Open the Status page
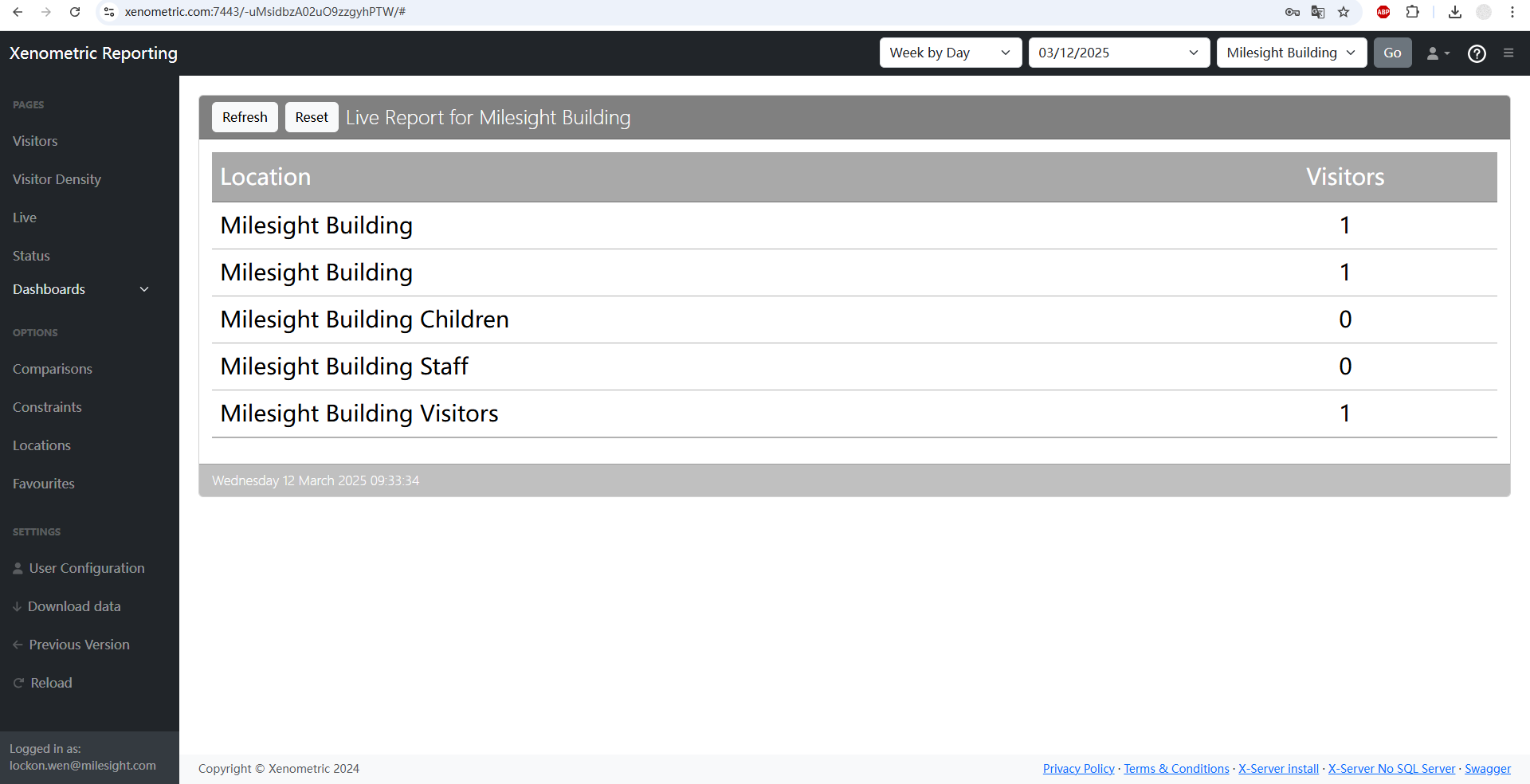The width and height of the screenshot is (1530, 784). 31,256
